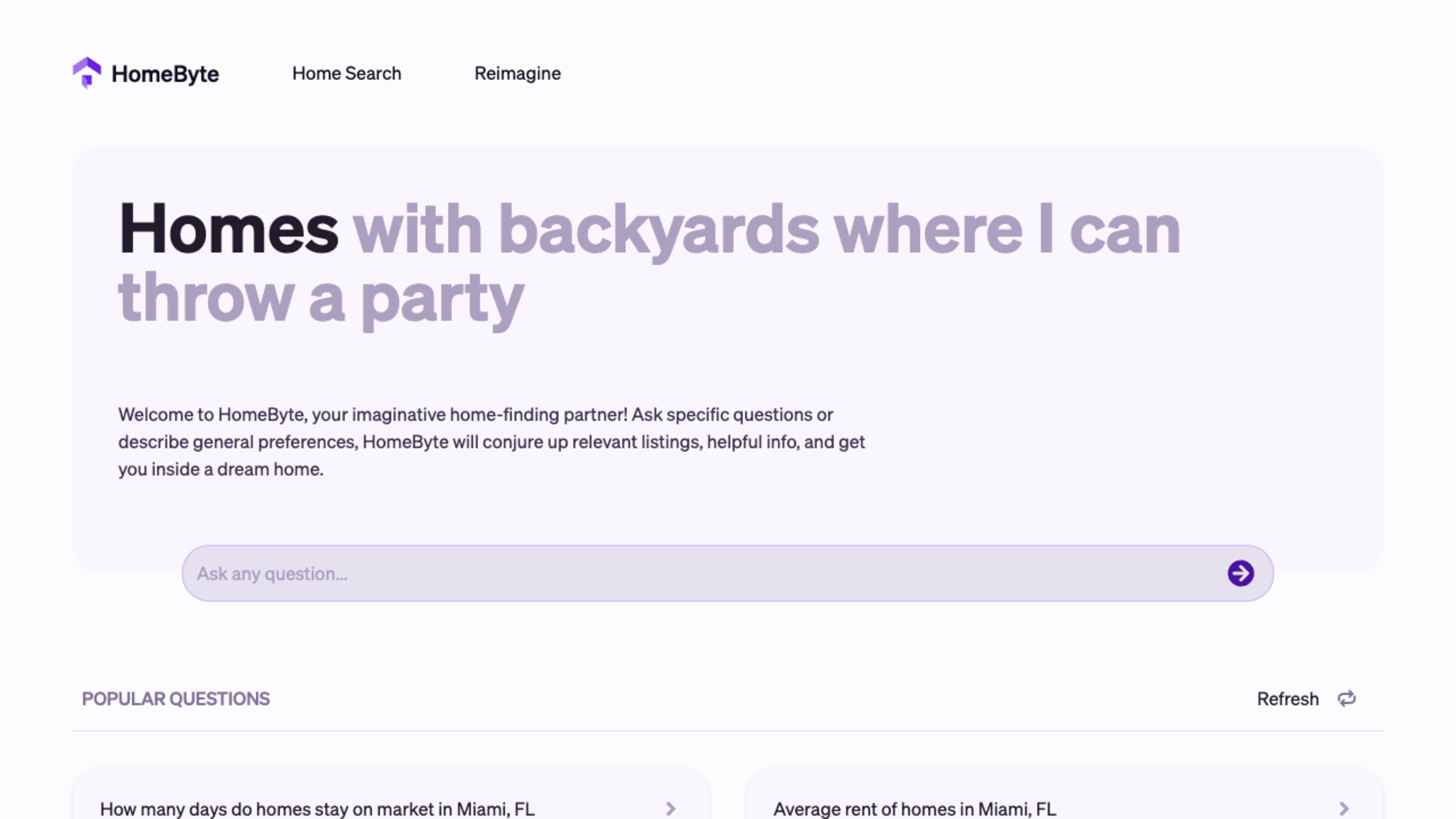This screenshot has height=819, width=1456.
Task: Click the bold 'Homes' headline word
Action: (x=228, y=229)
